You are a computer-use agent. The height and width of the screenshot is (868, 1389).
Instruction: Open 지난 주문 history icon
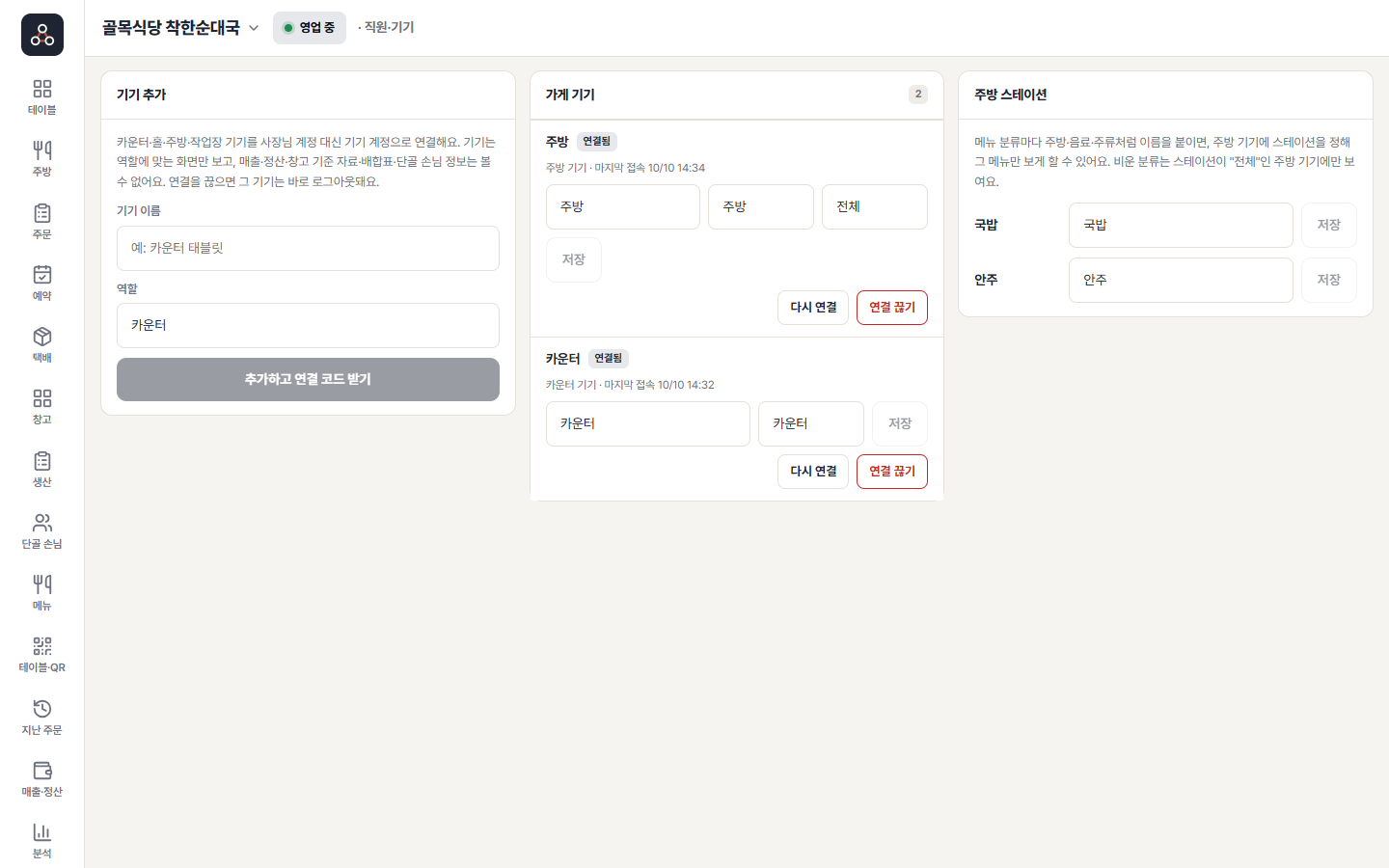pyautogui.click(x=42, y=718)
